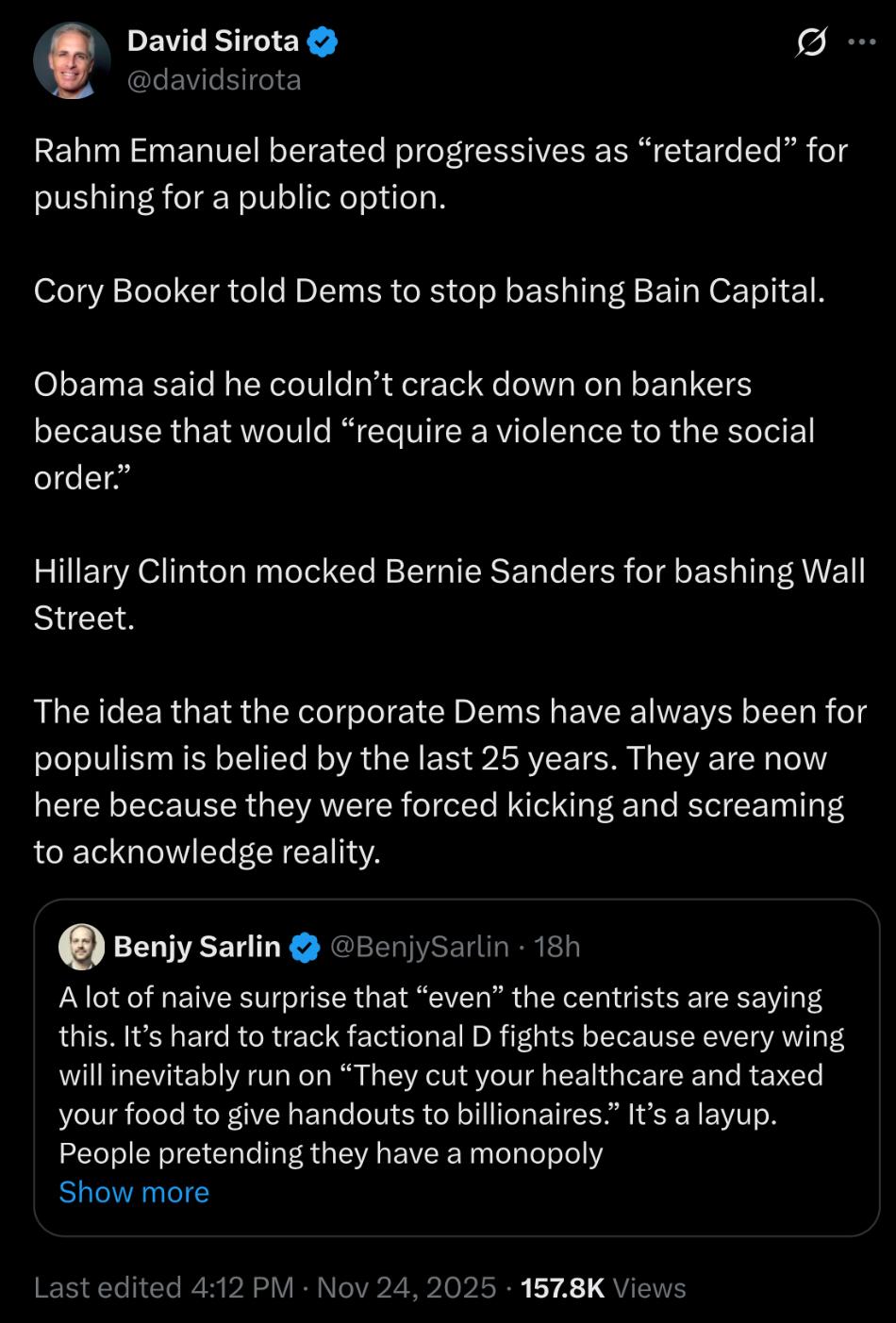
Task: Open the 157.8K Views count
Action: click(604, 1287)
